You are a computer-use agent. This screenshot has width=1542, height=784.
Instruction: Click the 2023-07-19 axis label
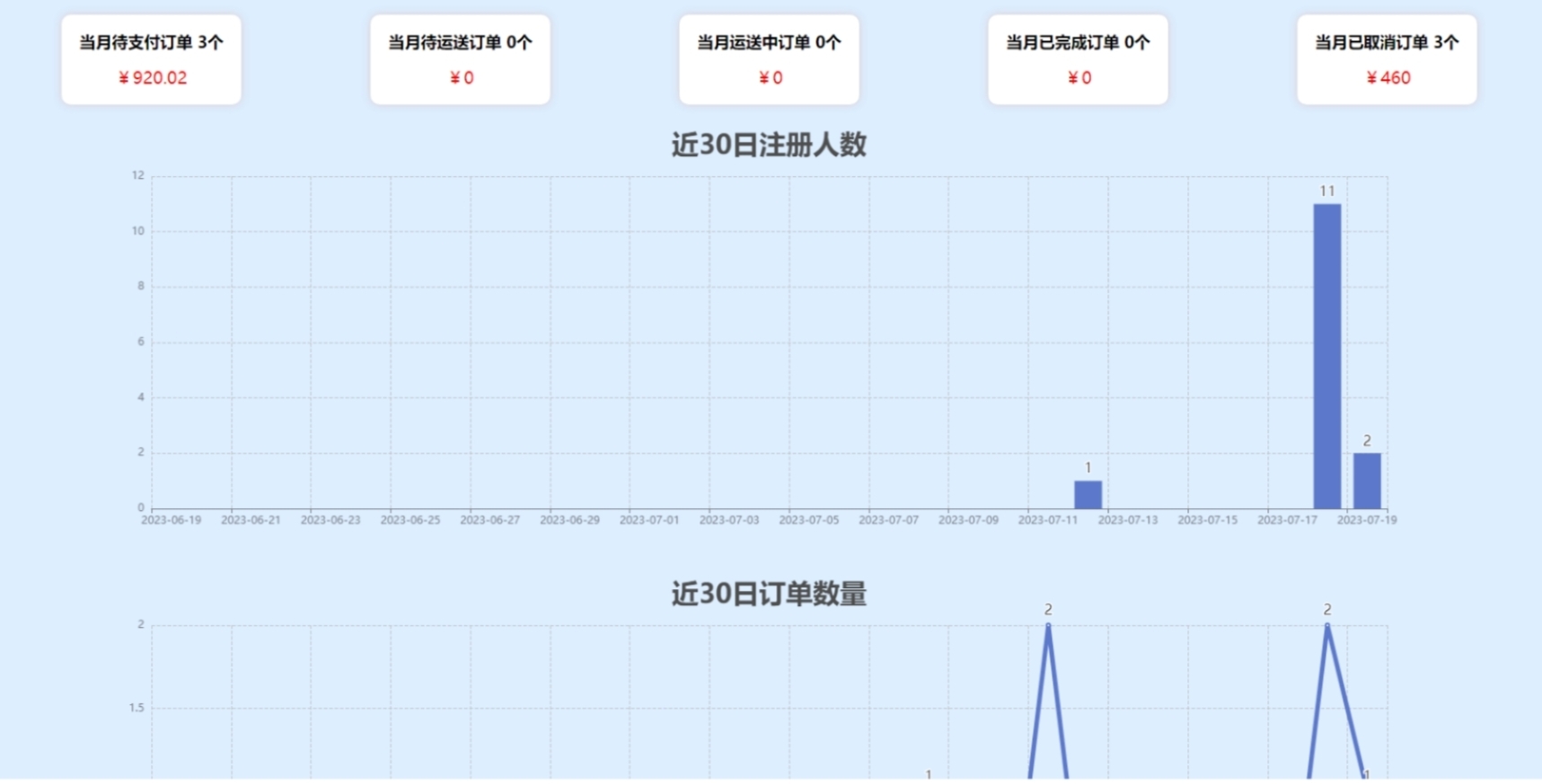pos(1367,520)
